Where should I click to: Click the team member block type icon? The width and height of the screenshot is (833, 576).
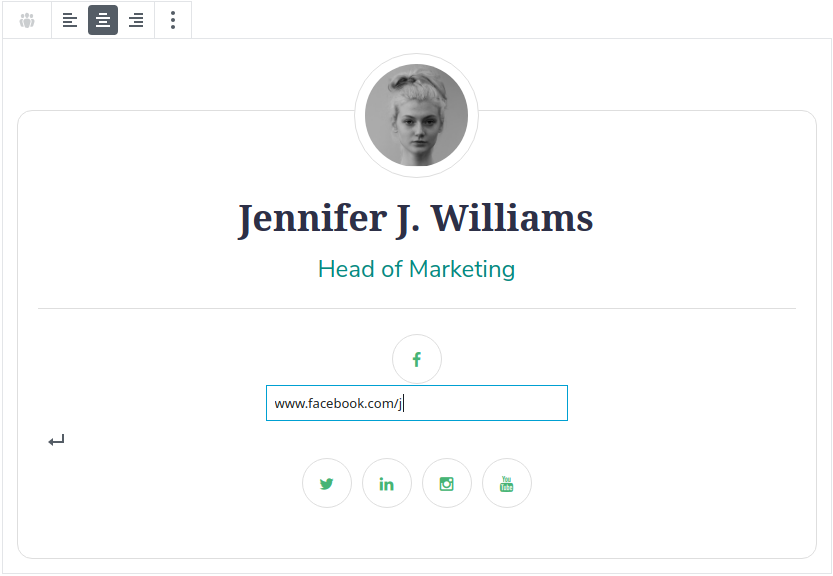tap(27, 20)
